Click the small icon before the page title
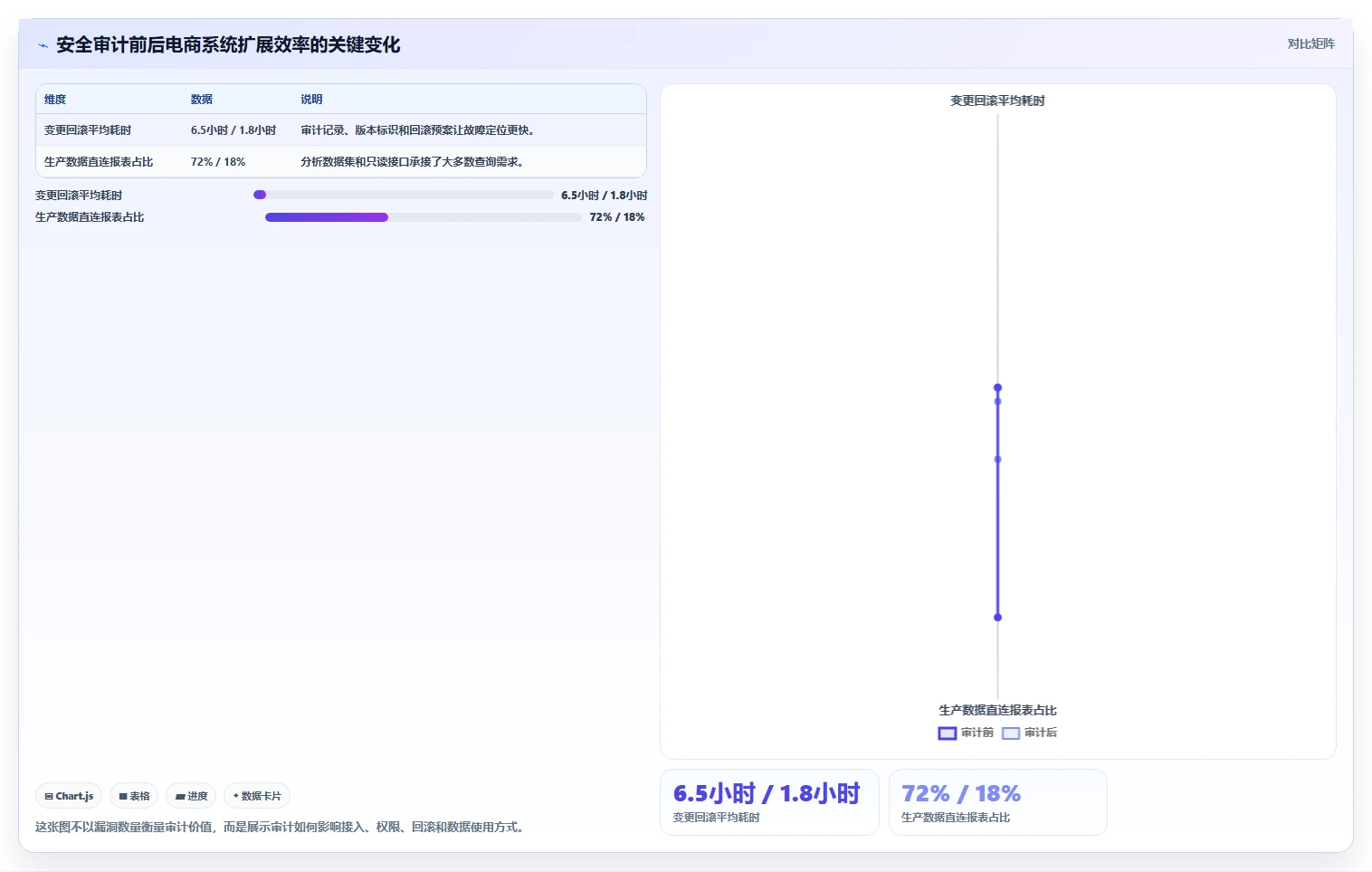The image size is (1372, 872). (43, 45)
